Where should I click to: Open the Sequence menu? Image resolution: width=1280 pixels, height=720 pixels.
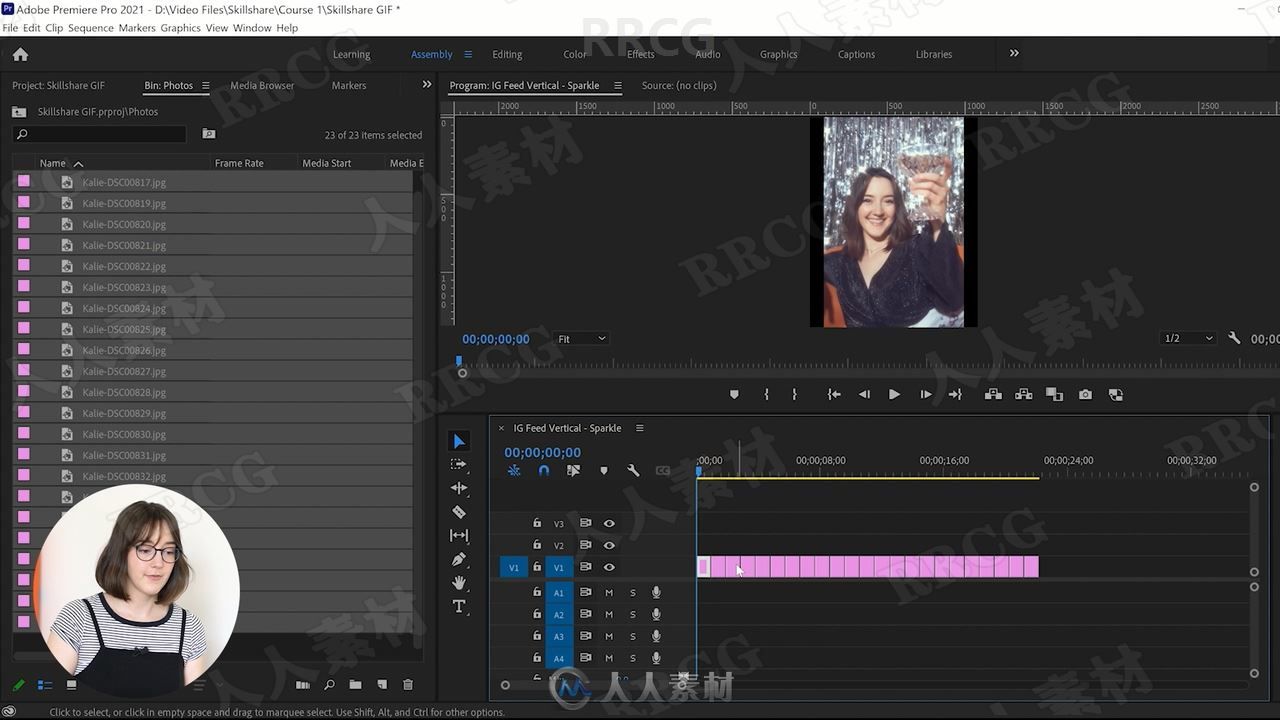pos(90,28)
